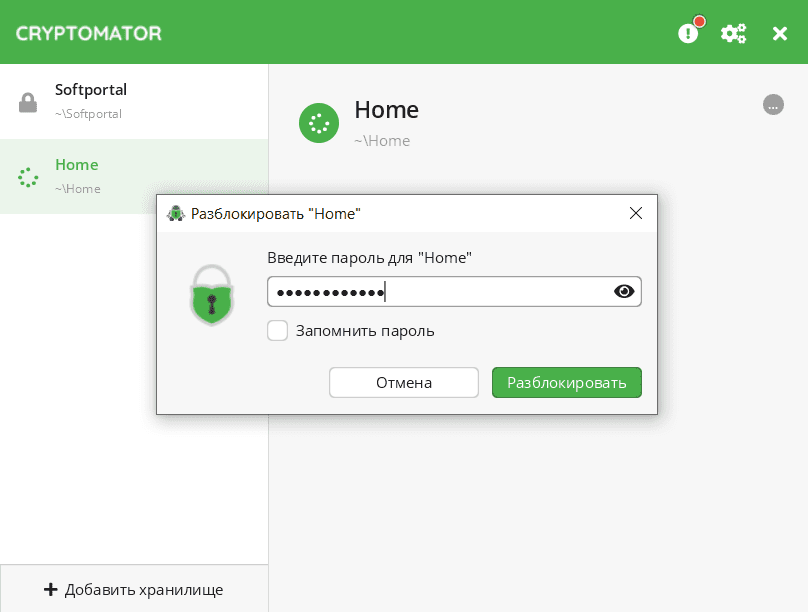The image size is (808, 612).
Task: Click the large green Home vault status icon
Action: (x=319, y=124)
